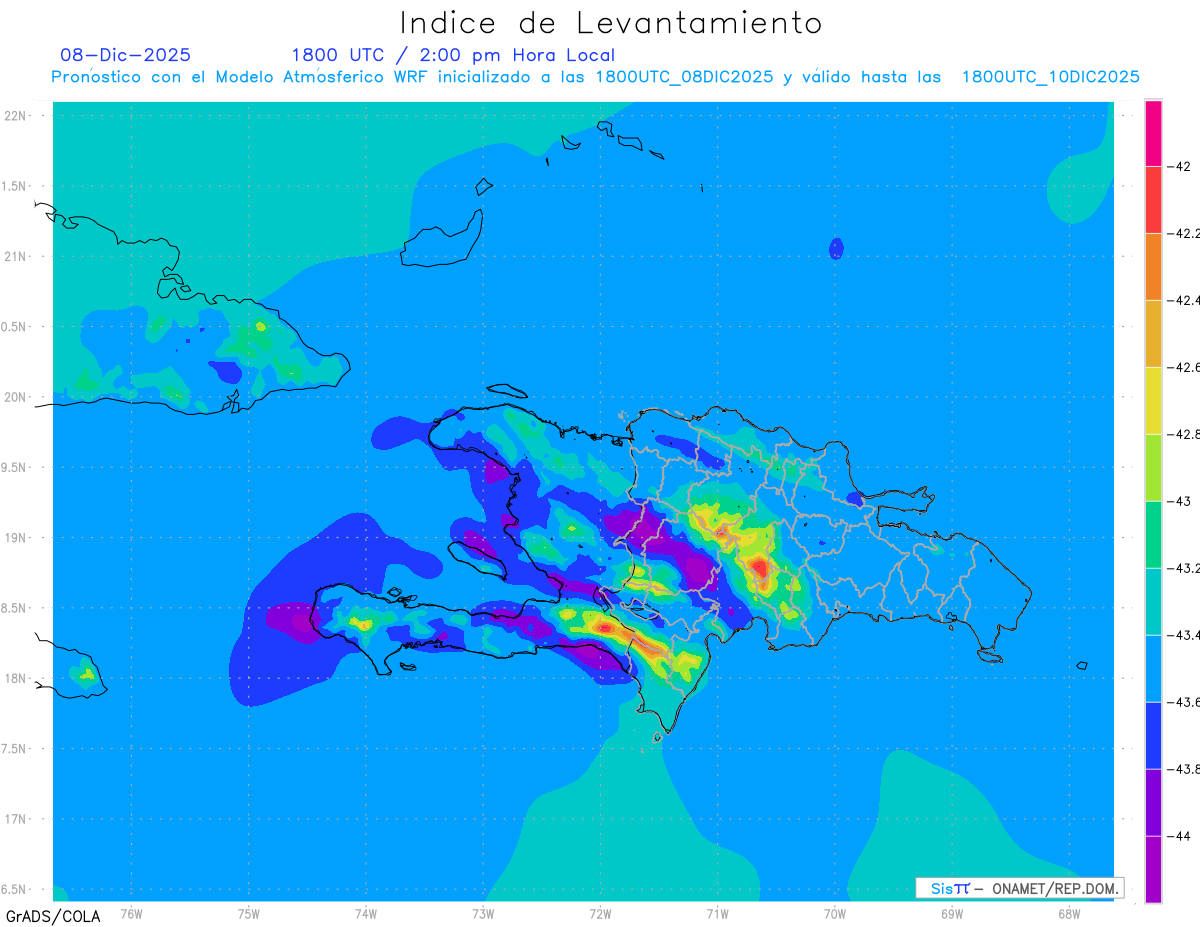Click the 'GrADS/COLA' label
The image size is (1200, 927).
[51, 916]
